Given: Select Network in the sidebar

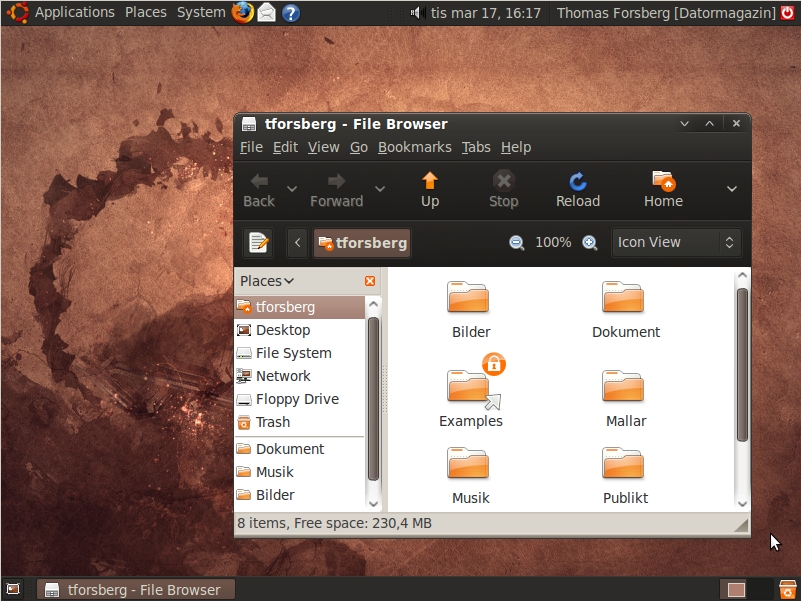Looking at the screenshot, I should coord(300,376).
